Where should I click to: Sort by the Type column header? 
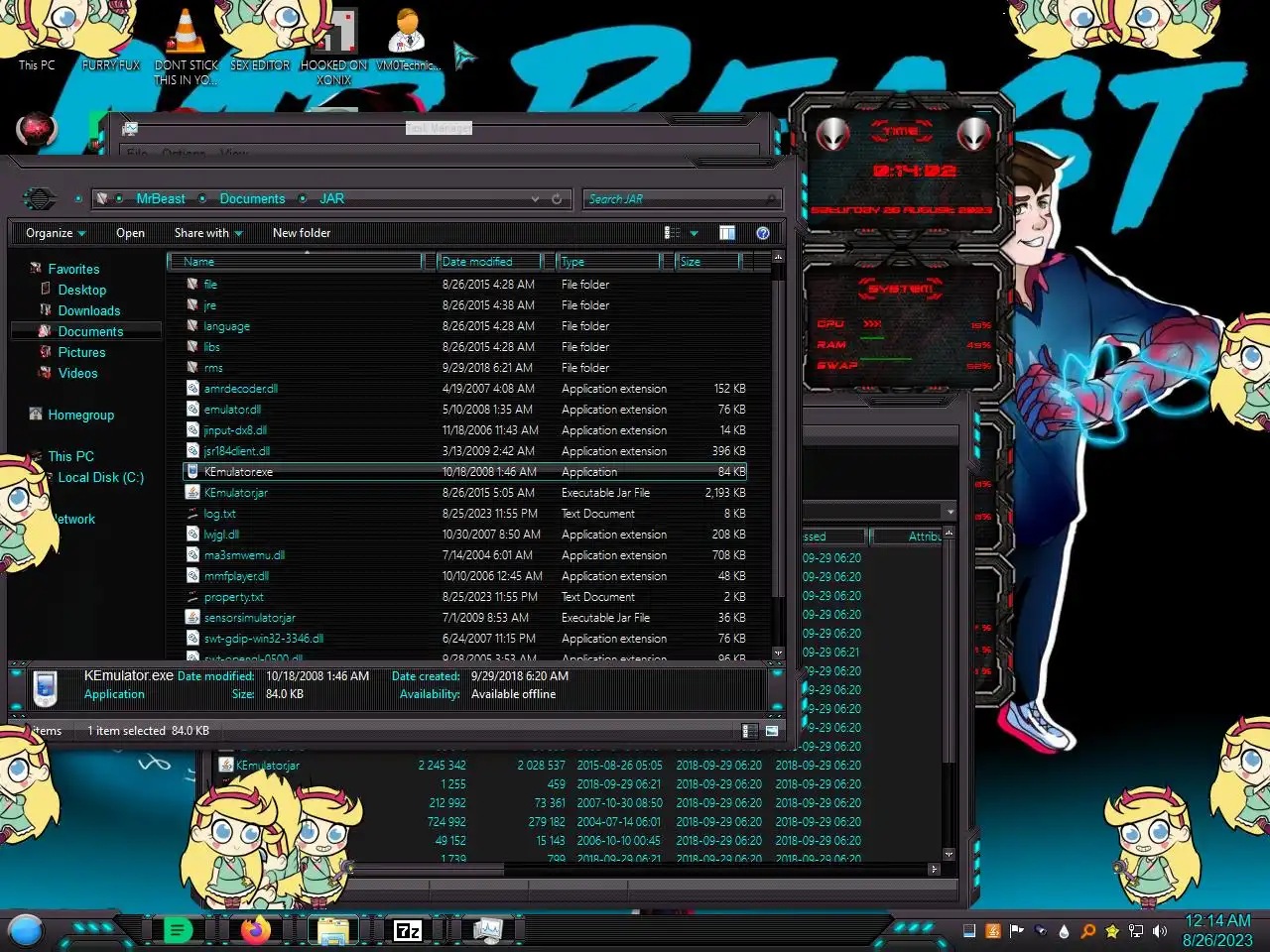click(608, 262)
